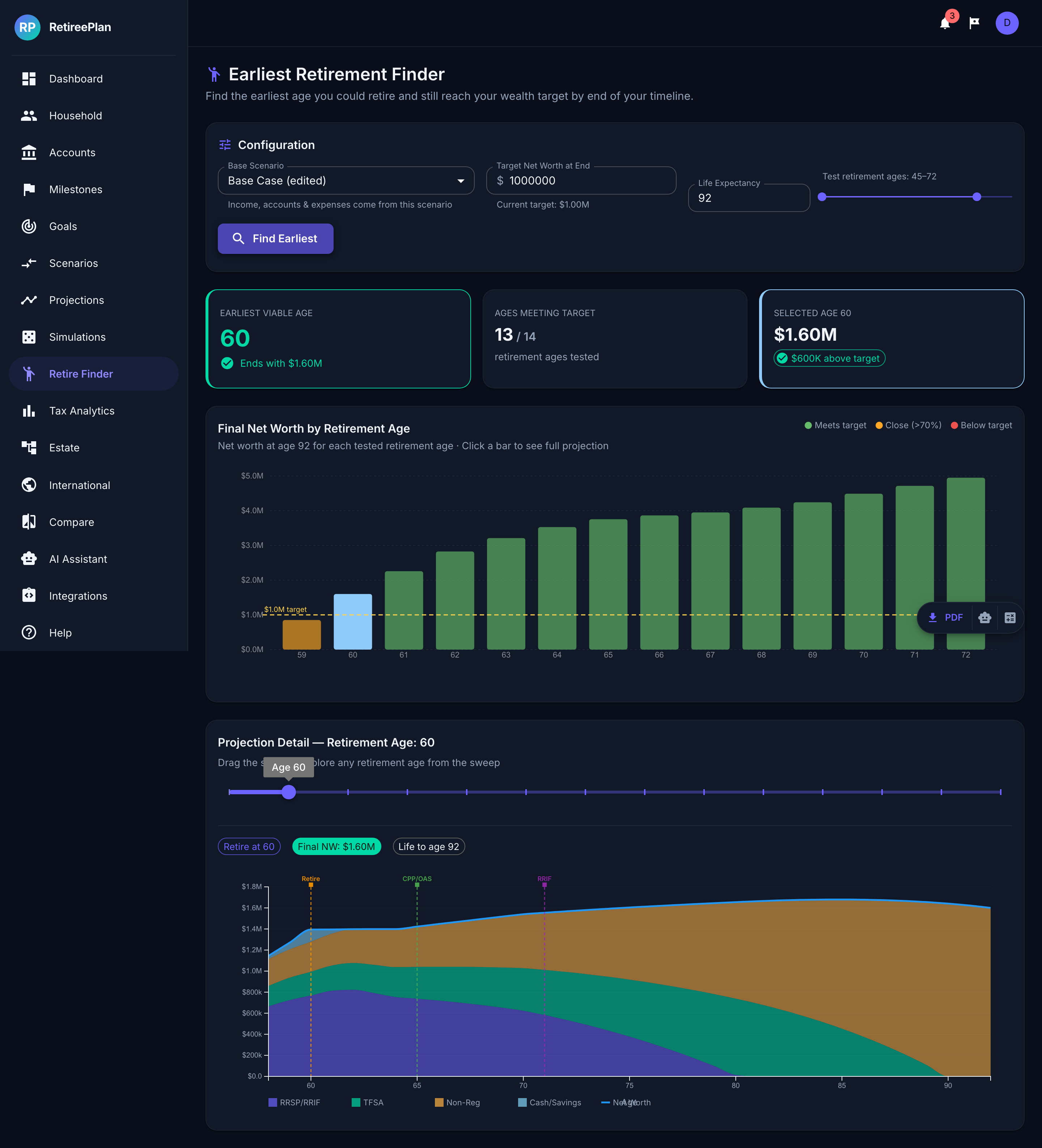Image resolution: width=1042 pixels, height=1148 pixels.
Task: Go to Tax Analytics in sidebar
Action: point(81,411)
